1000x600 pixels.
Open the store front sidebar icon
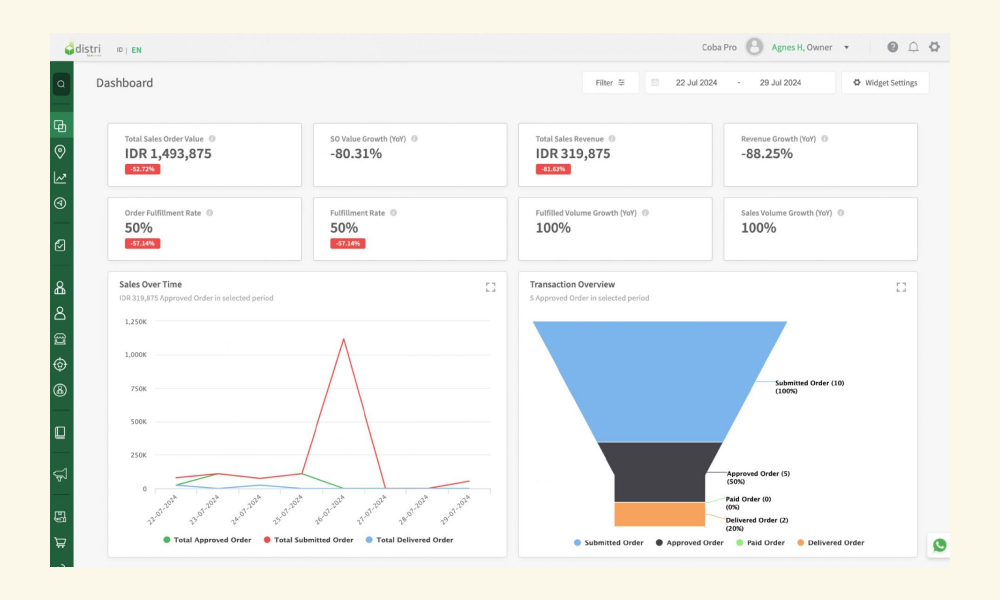tap(60, 339)
